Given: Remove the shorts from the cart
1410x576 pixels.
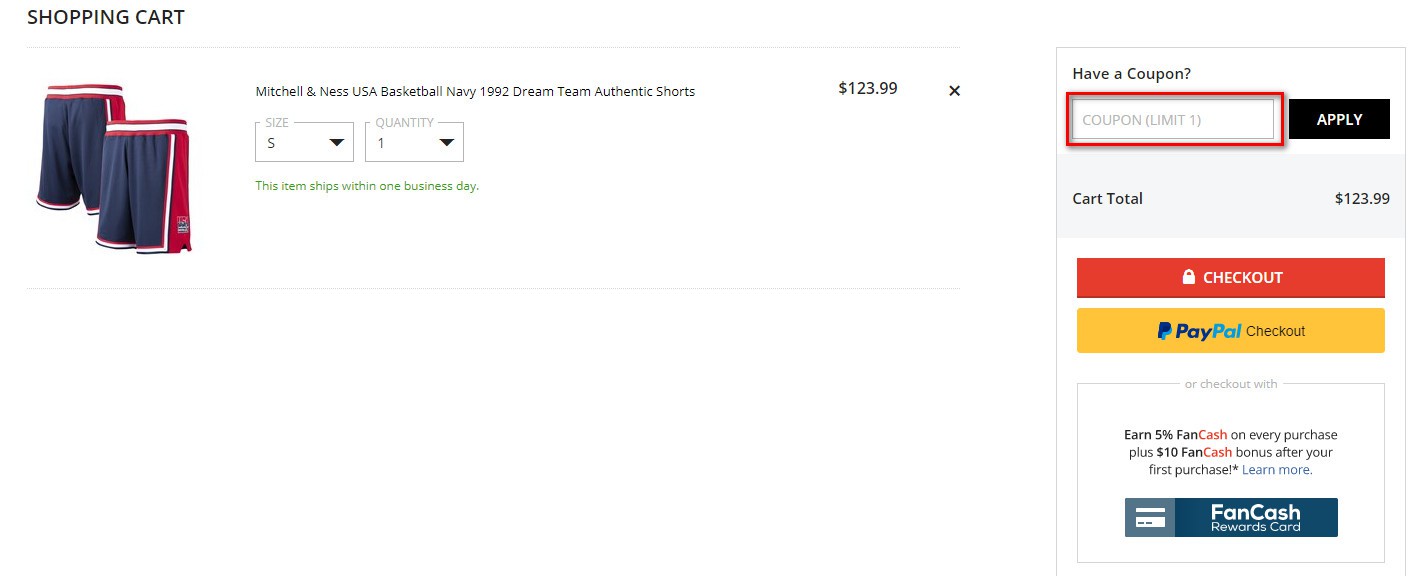Looking at the screenshot, I should click(x=954, y=91).
